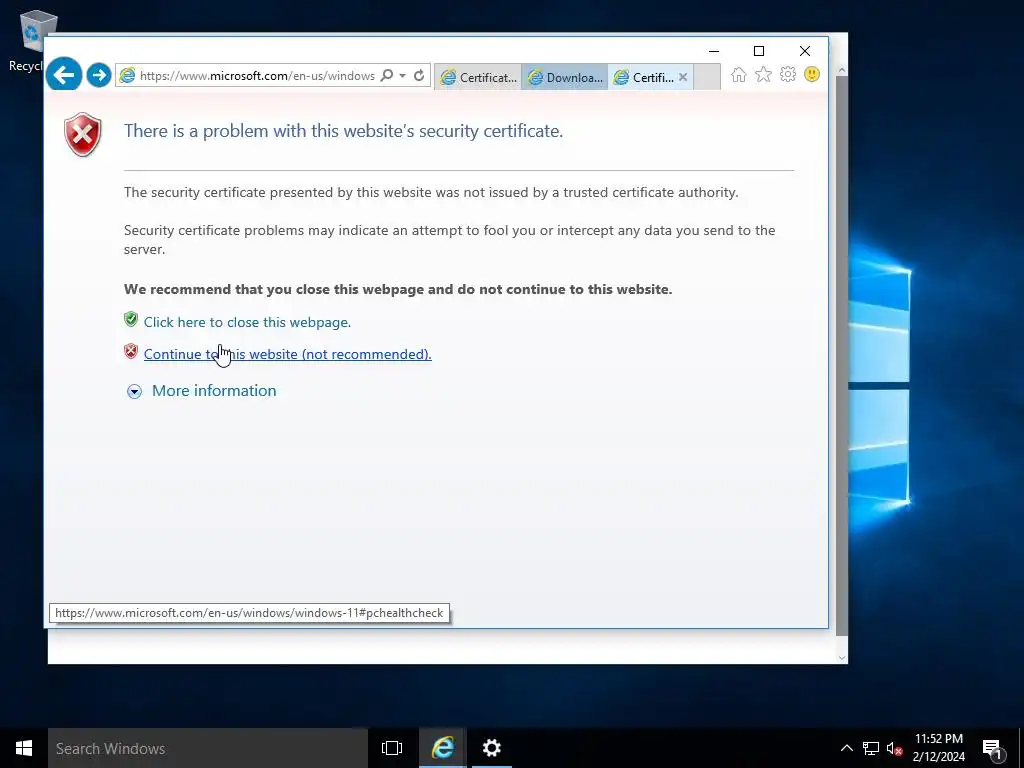Open Favorites star icon
Screen dimensions: 1024x768
(x=763, y=74)
